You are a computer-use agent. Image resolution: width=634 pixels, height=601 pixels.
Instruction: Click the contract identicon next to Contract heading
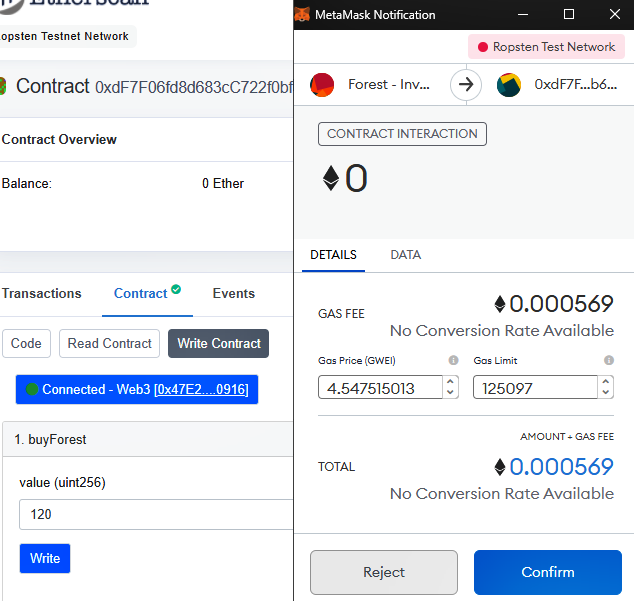pos(3,87)
